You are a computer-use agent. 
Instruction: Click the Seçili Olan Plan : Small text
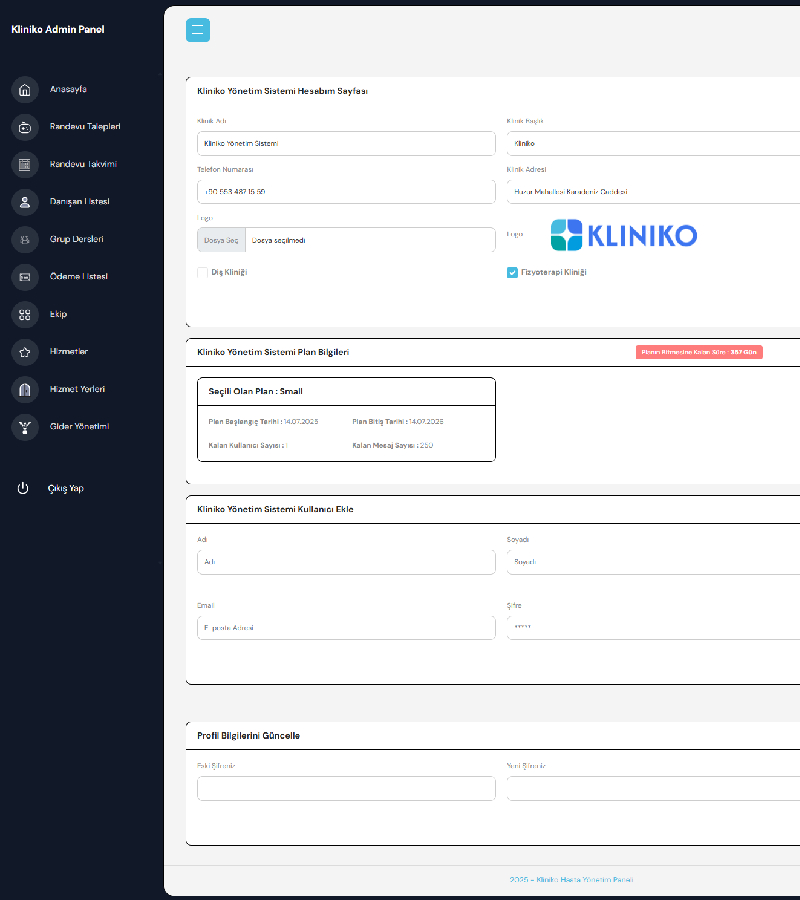255,391
